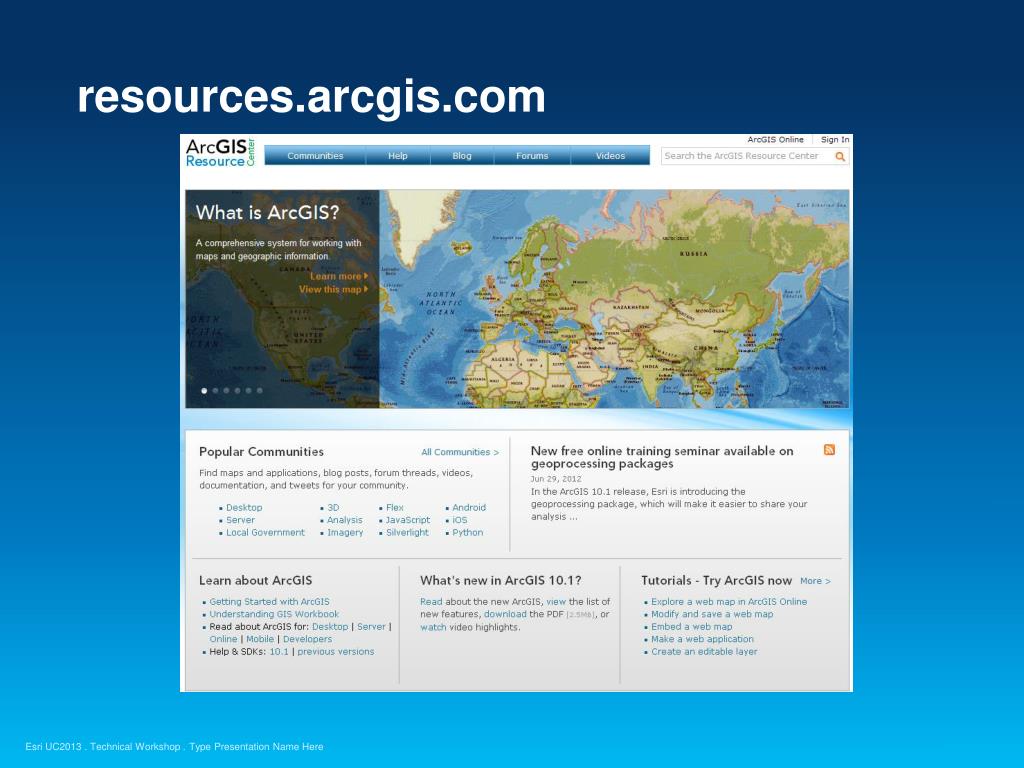Click watch video highlights link

(x=433, y=627)
